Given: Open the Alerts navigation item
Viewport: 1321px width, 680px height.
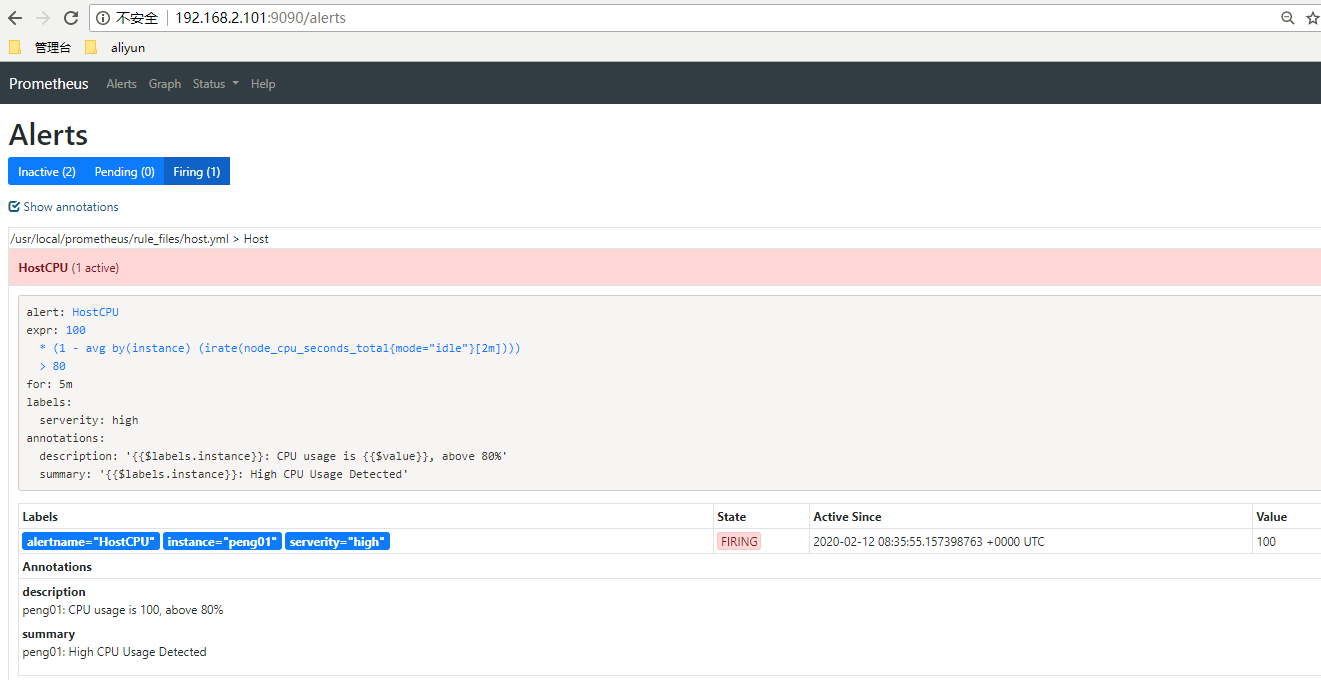Looking at the screenshot, I should (x=122, y=84).
